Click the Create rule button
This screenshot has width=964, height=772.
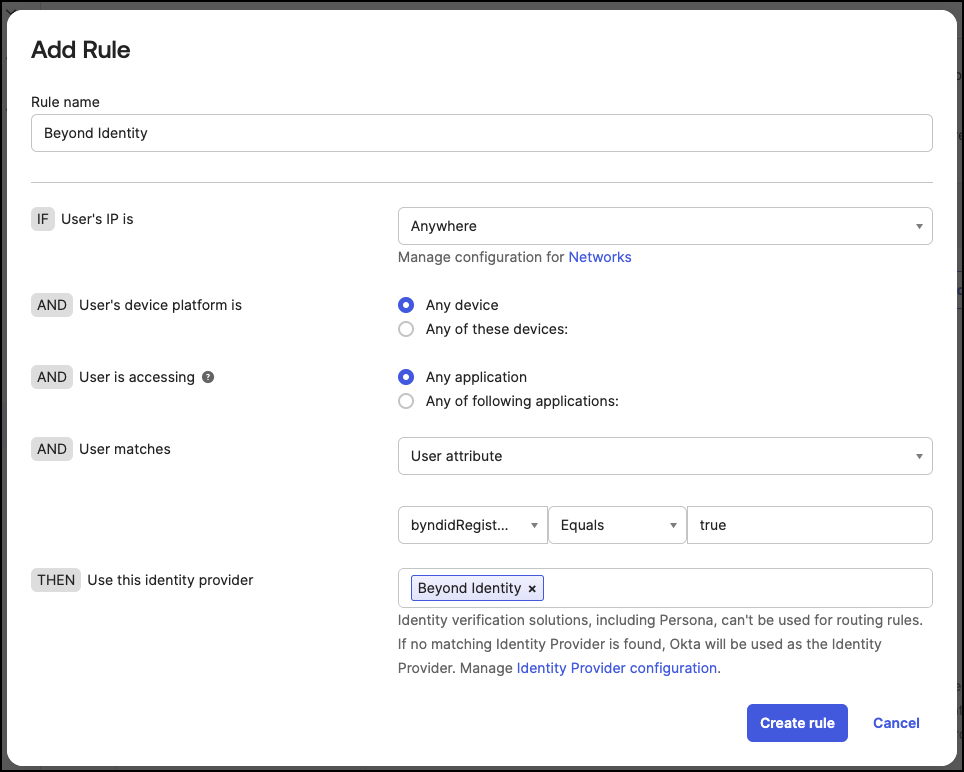click(797, 723)
